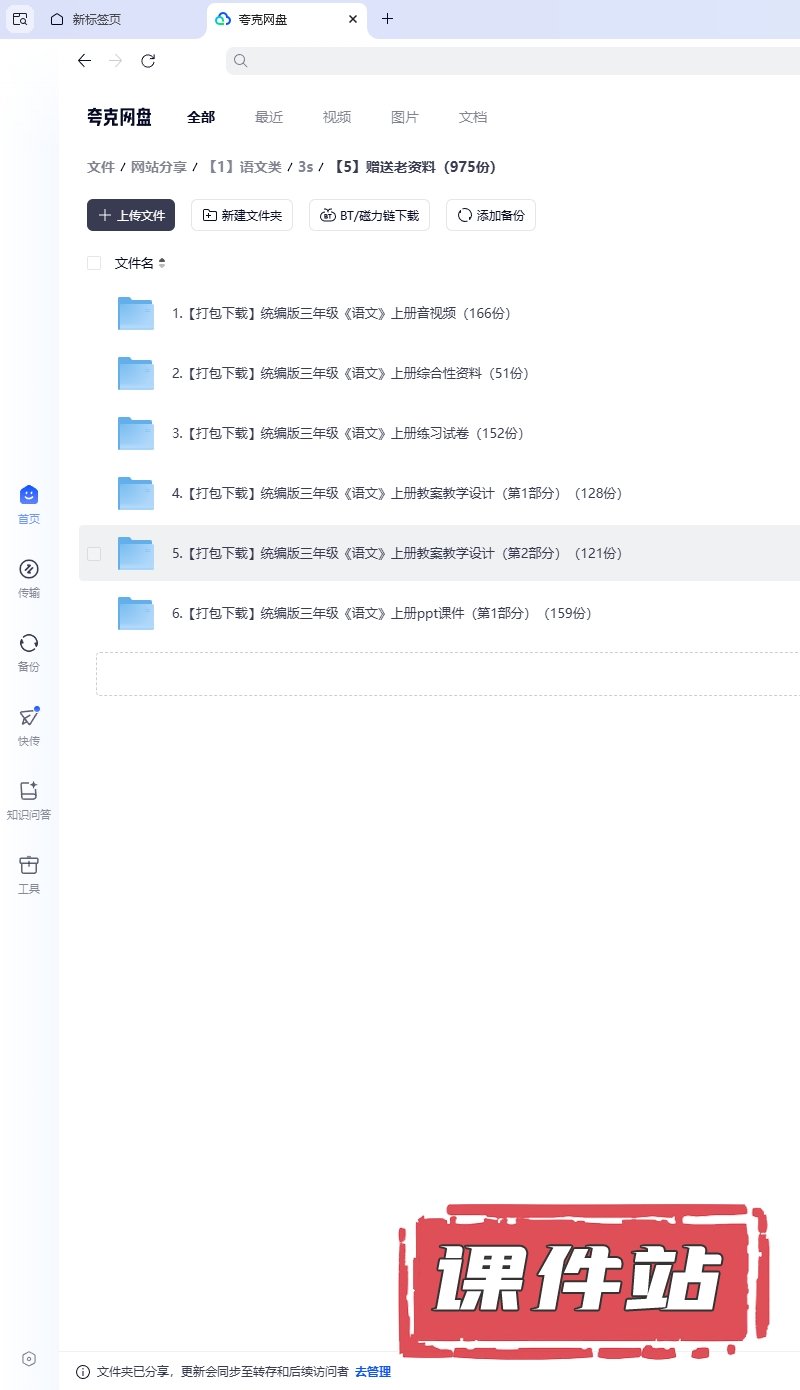The height and width of the screenshot is (1390, 800).
Task: Open the 备份 backup sidebar icon
Action: click(x=29, y=644)
